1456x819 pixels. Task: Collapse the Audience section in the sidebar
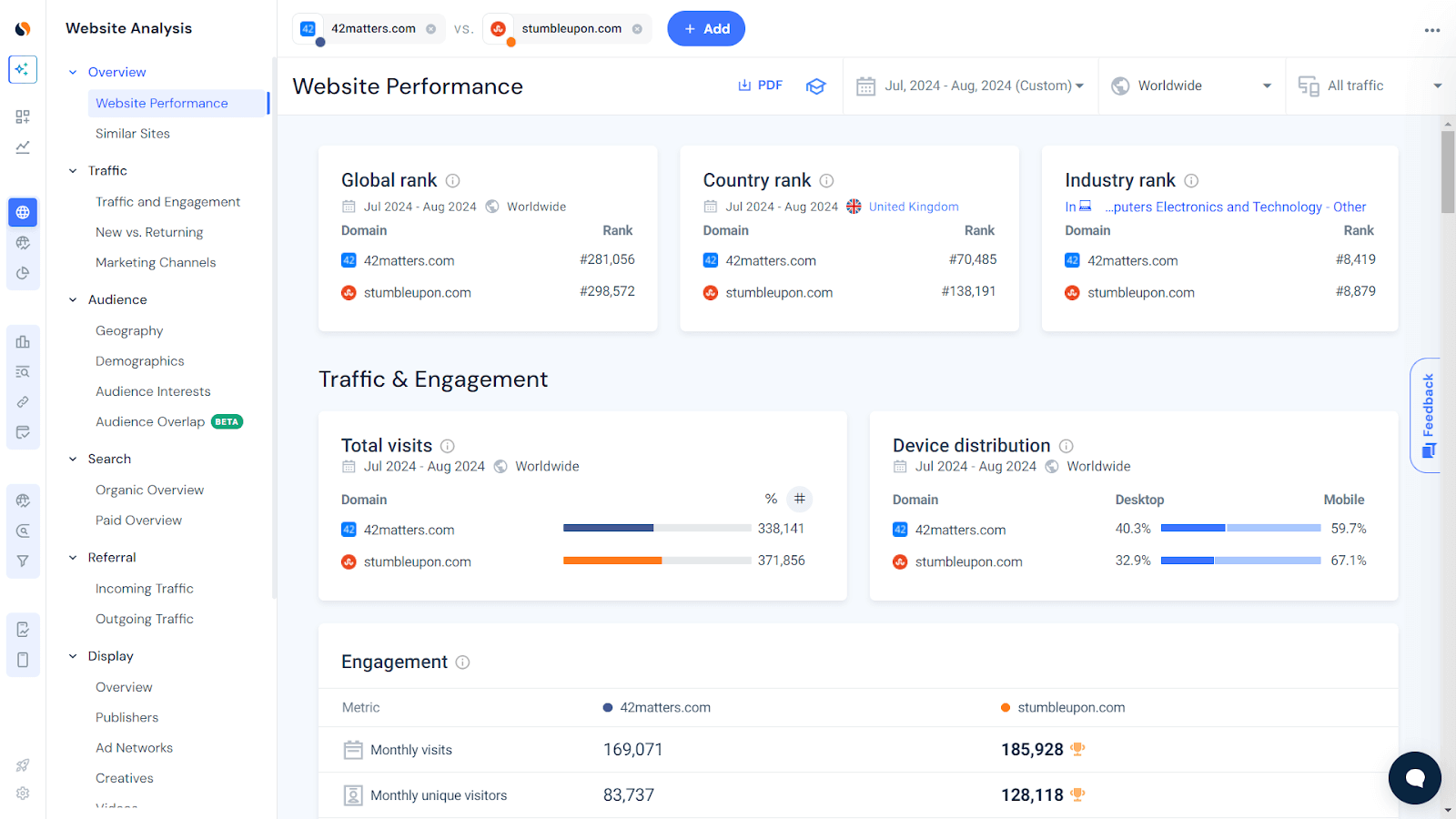click(x=73, y=298)
